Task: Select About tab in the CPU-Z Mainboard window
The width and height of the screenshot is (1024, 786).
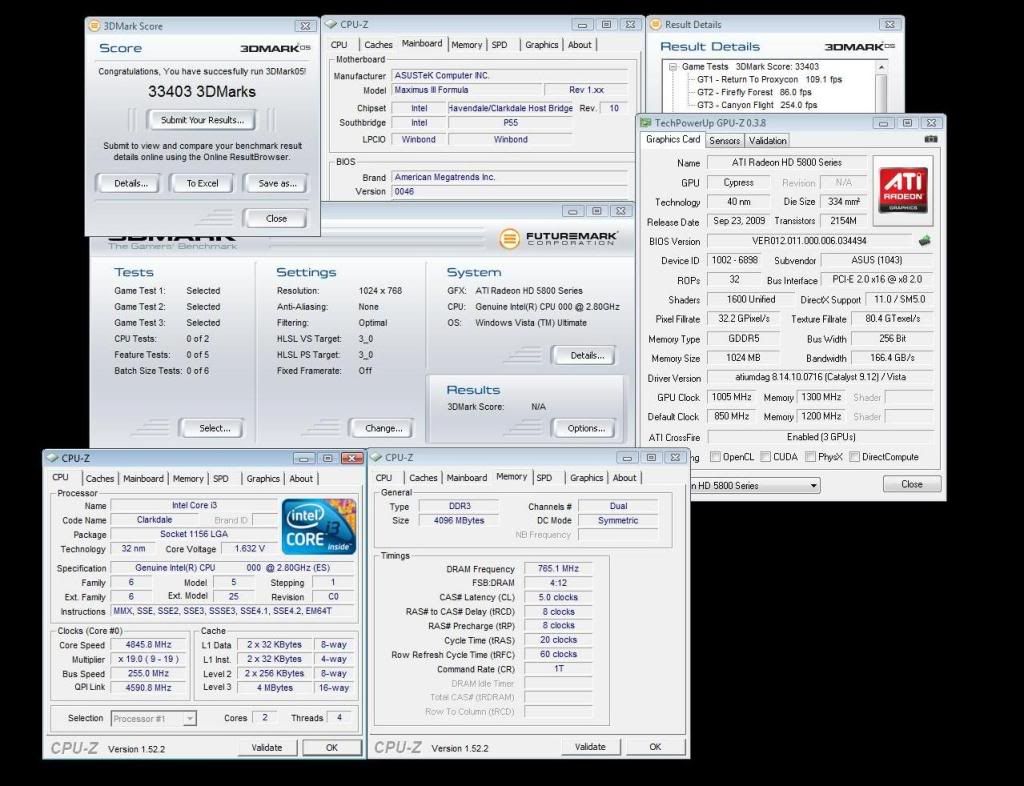Action: coord(579,44)
